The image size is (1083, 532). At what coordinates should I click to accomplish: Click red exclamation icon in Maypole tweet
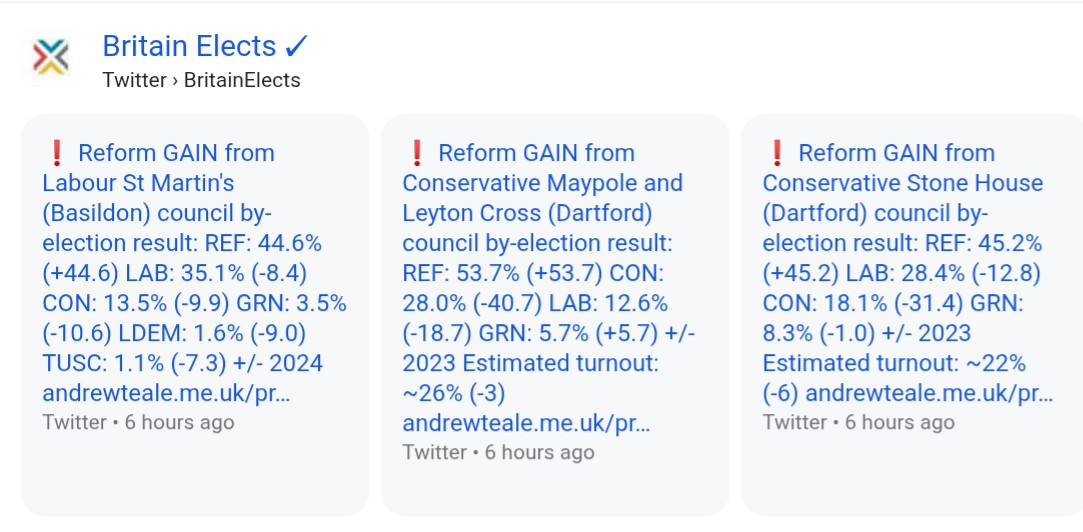416,153
